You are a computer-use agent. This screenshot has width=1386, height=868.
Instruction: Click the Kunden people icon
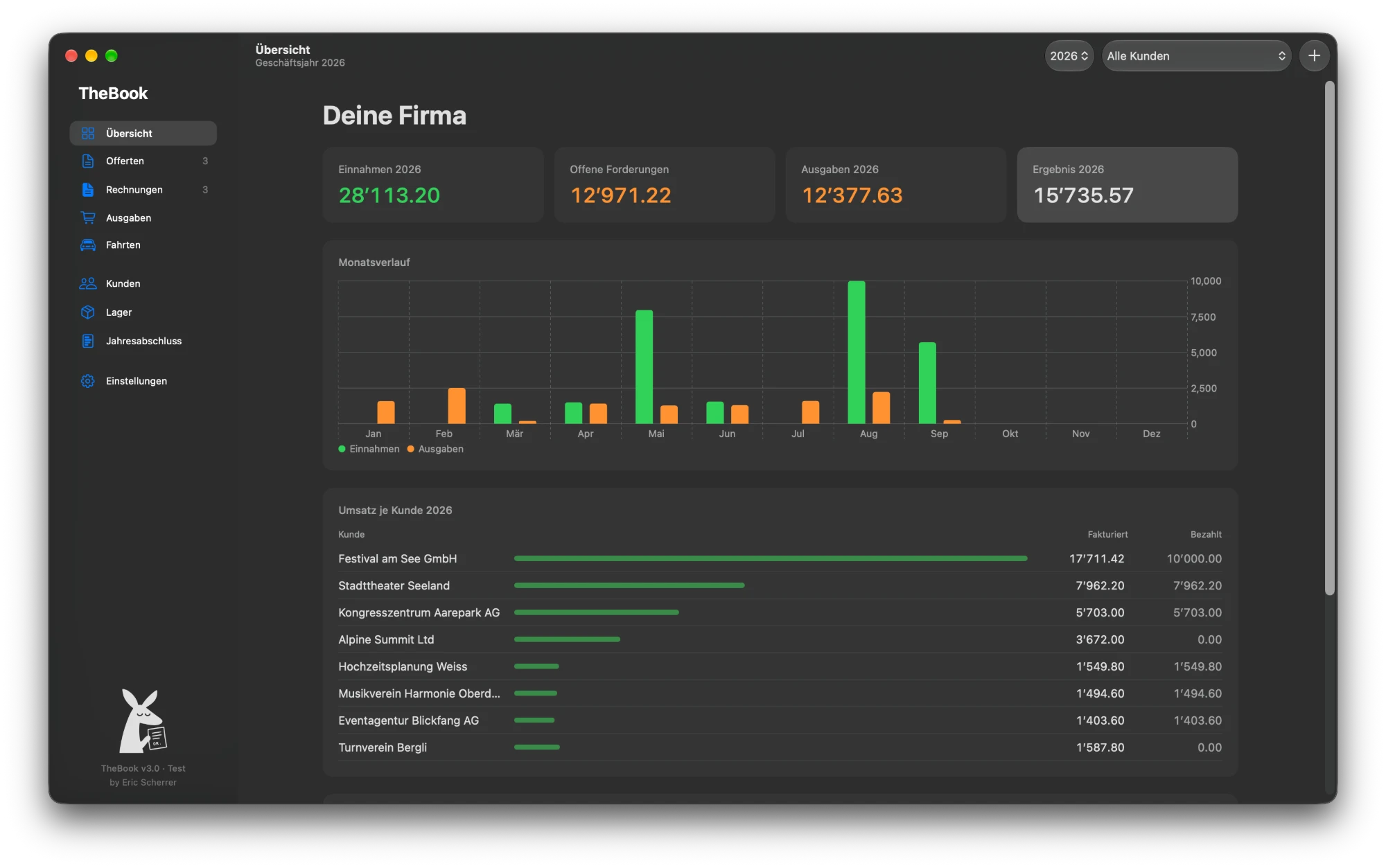pos(88,283)
